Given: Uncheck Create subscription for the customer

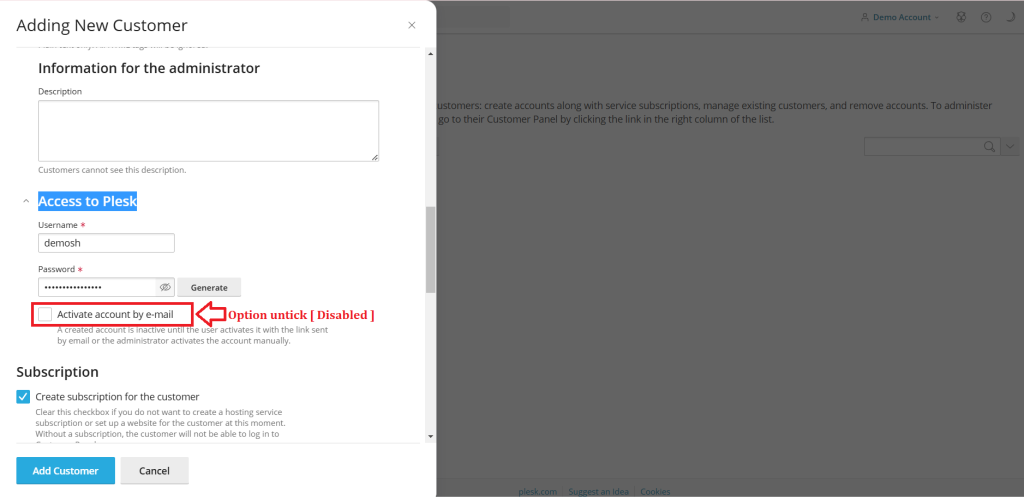Looking at the screenshot, I should (24, 396).
